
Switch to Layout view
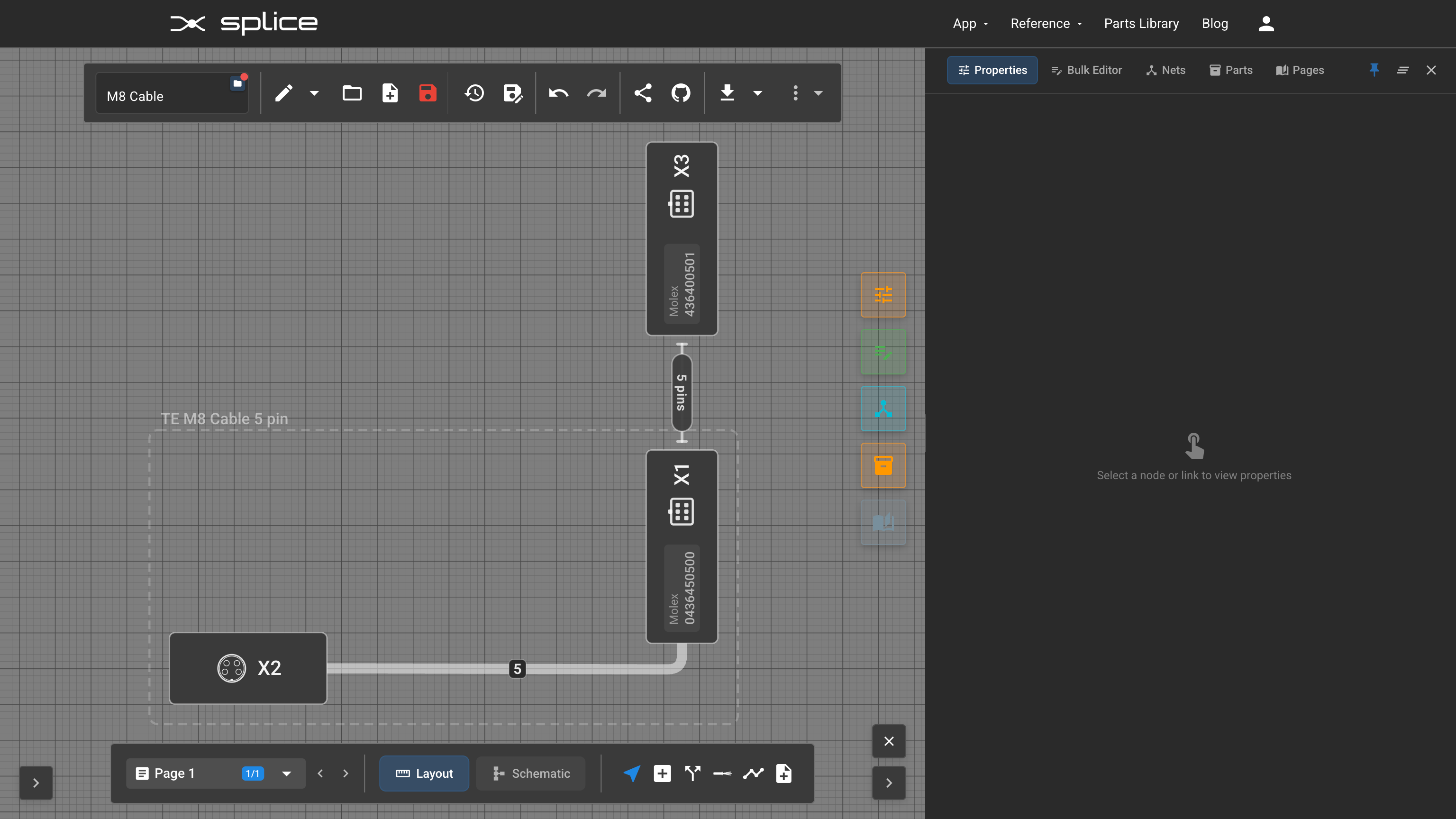424,773
